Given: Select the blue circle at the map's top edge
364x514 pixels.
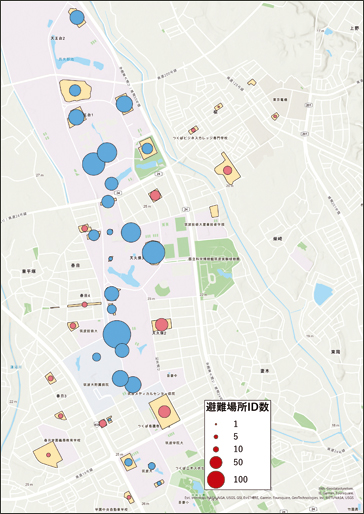Looking at the screenshot, I should [x=77, y=17].
